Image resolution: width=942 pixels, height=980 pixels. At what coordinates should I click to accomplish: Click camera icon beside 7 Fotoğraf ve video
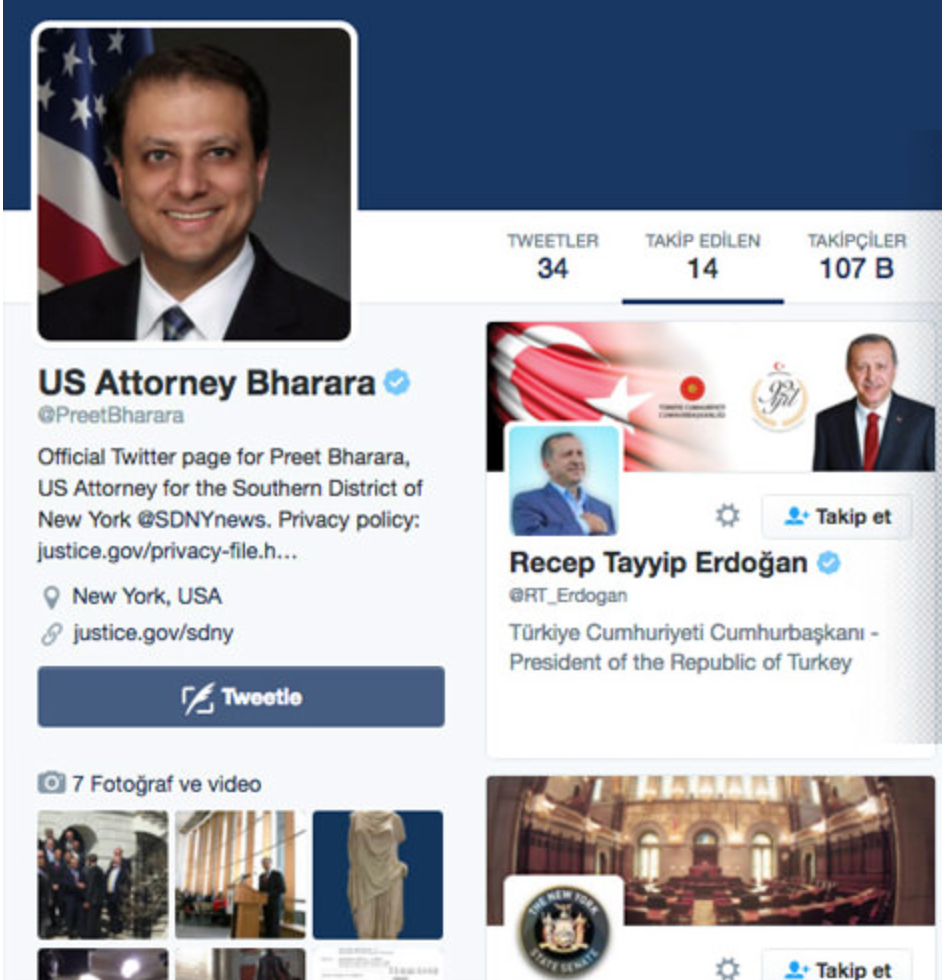[x=51, y=783]
